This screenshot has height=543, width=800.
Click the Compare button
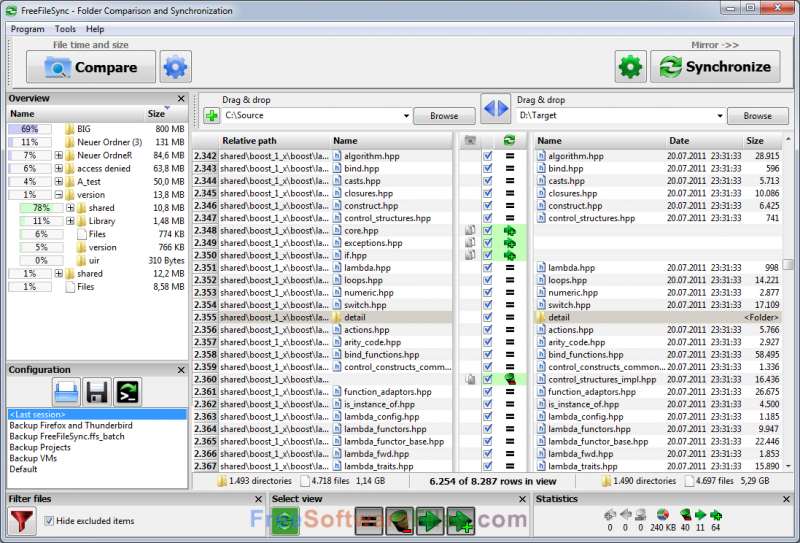point(91,67)
